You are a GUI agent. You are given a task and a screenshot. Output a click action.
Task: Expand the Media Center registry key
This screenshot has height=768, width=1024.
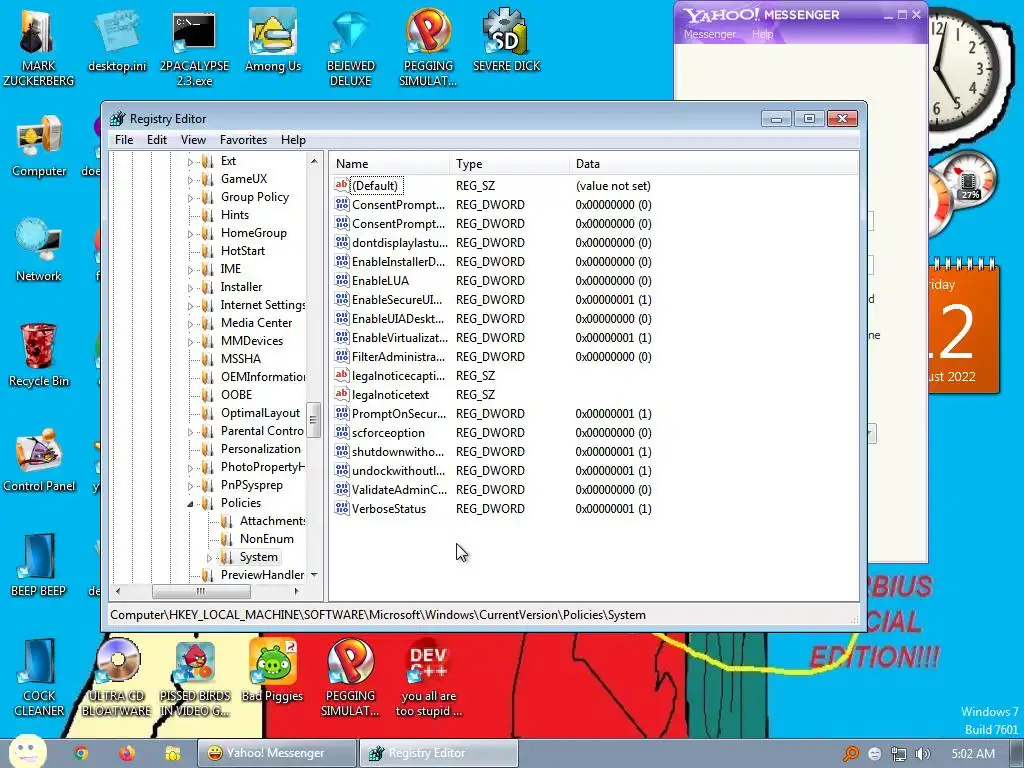pyautogui.click(x=190, y=323)
